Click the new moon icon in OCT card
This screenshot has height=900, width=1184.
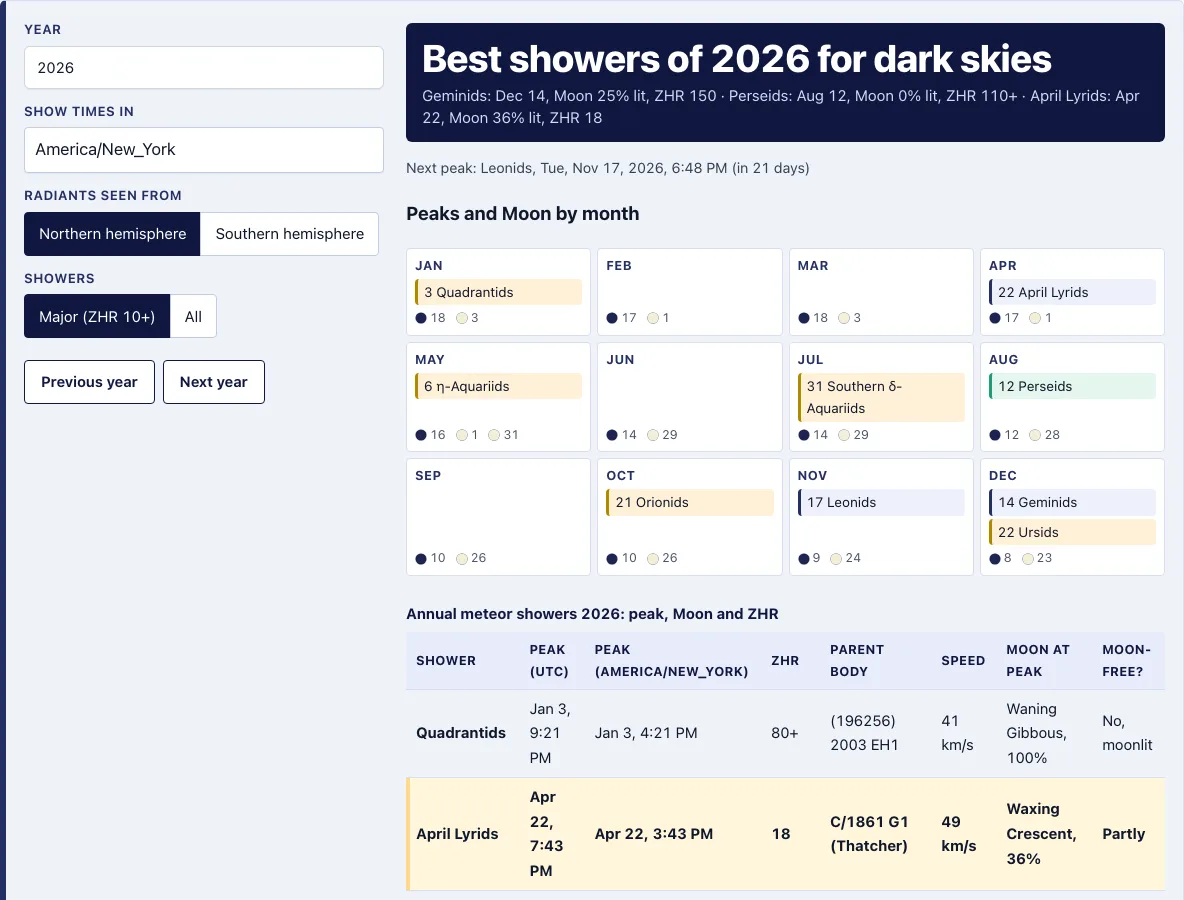click(612, 559)
